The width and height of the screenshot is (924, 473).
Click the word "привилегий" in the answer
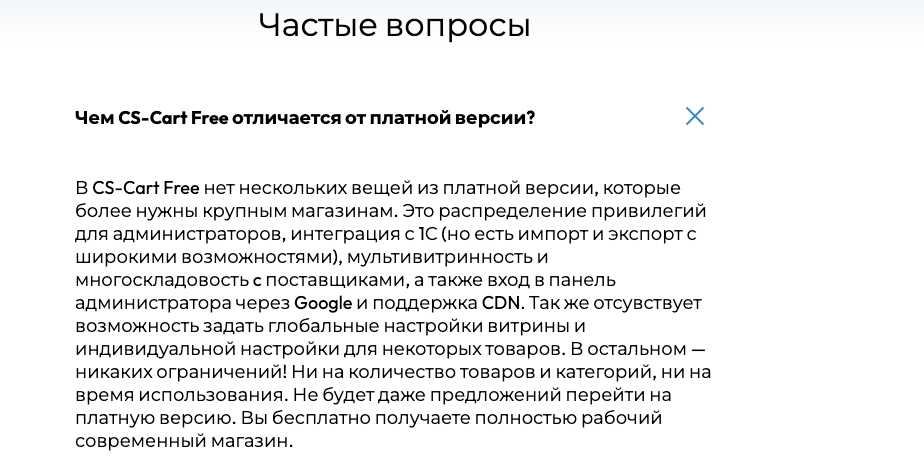pyautogui.click(x=653, y=210)
